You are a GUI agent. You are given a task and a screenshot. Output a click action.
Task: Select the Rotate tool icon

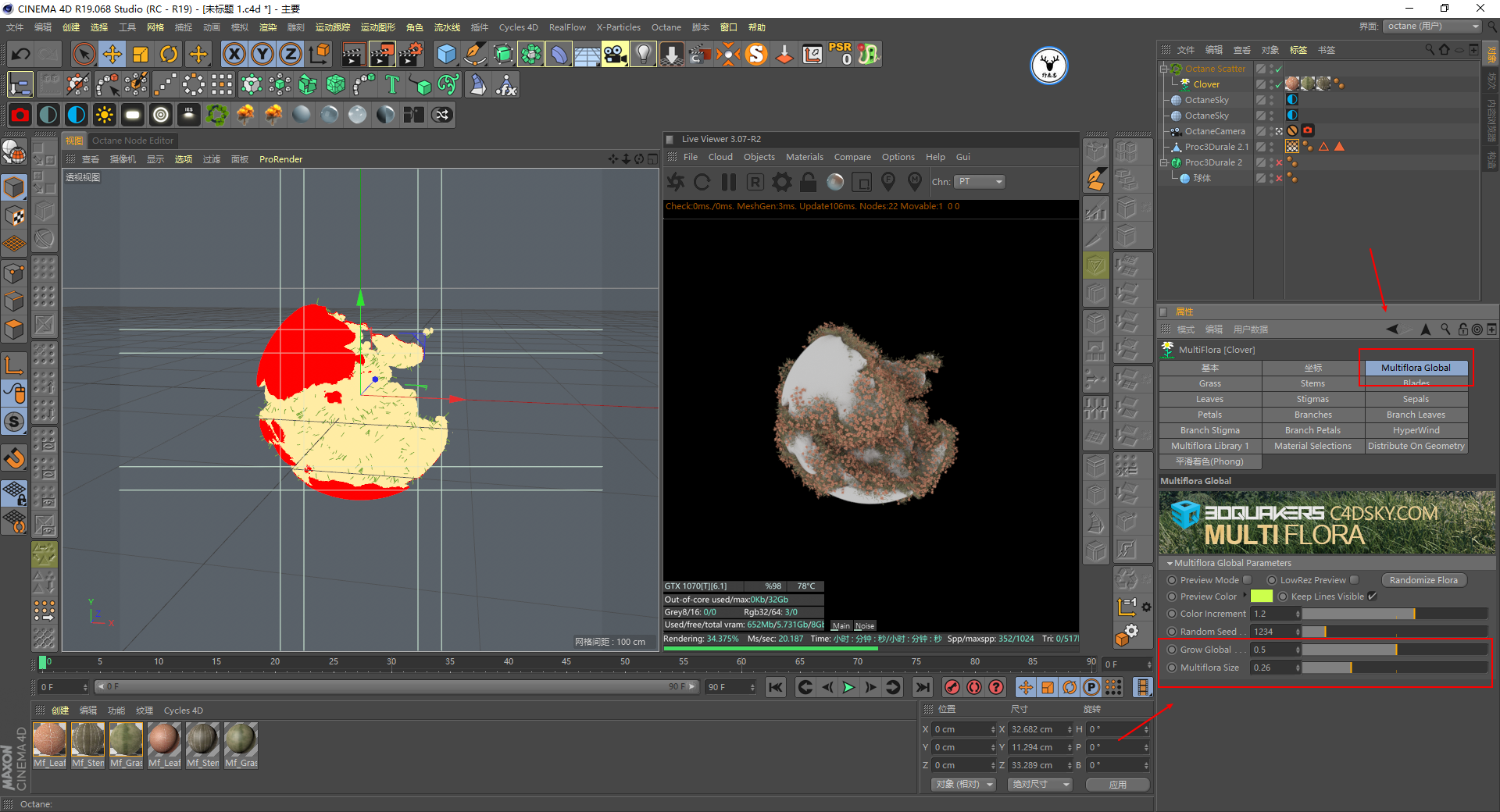tap(169, 54)
